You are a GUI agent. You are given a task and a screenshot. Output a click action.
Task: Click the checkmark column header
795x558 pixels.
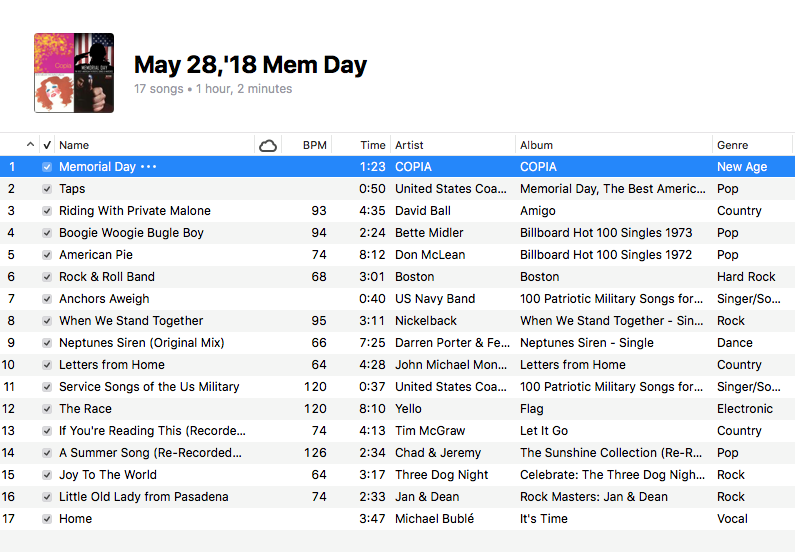47,145
